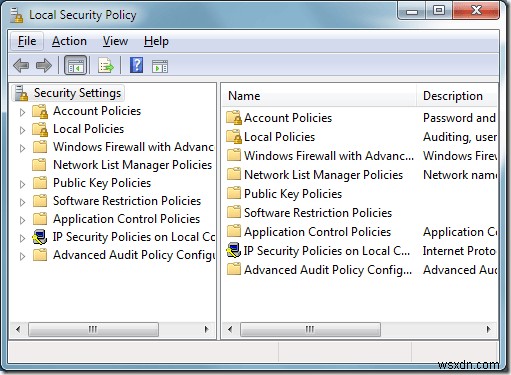Click Advanced Audit Policy folder icon in list pane
511x375 pixels.
pyautogui.click(x=234, y=269)
